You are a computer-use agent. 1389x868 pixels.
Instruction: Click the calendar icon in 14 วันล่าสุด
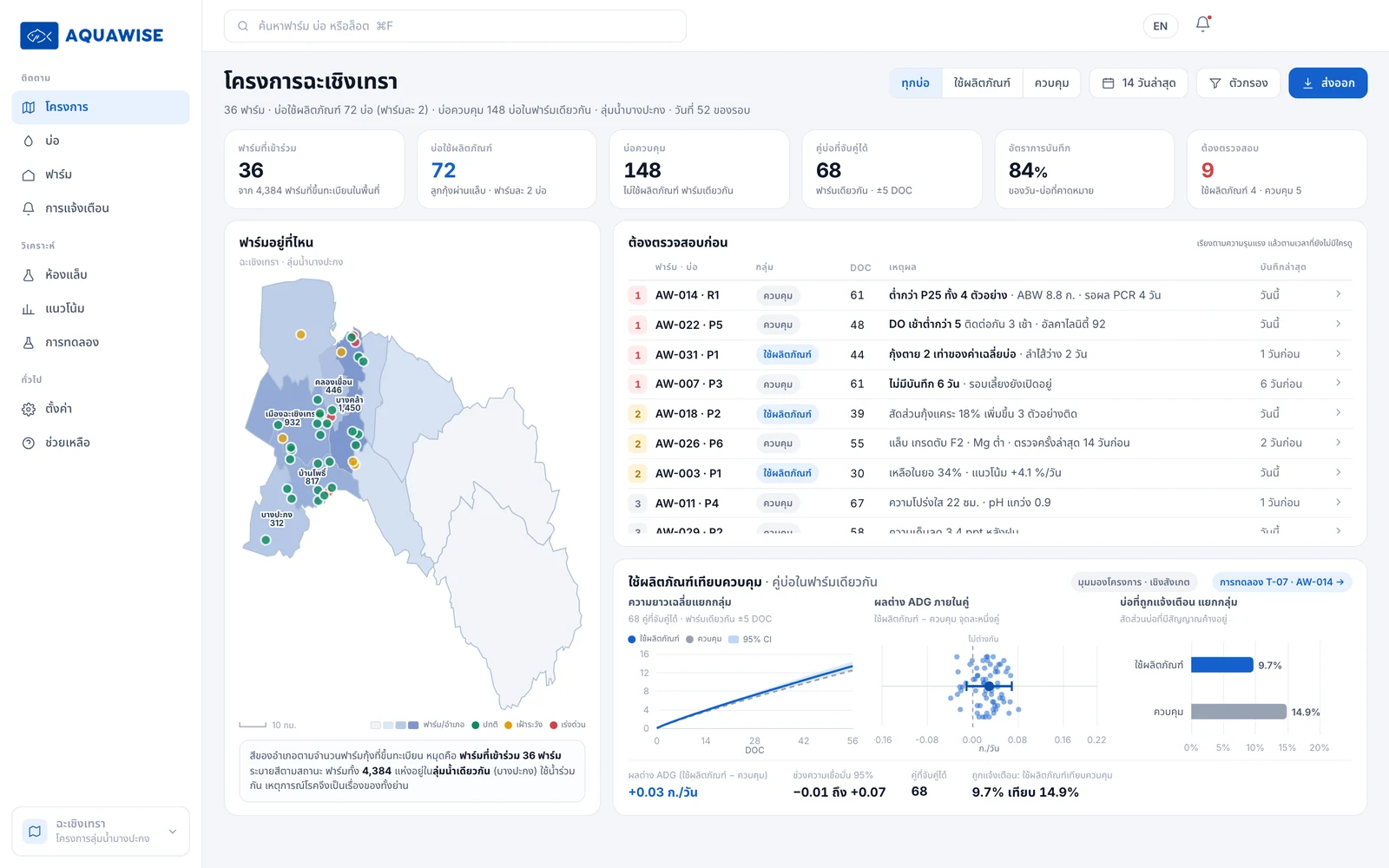(x=1108, y=83)
